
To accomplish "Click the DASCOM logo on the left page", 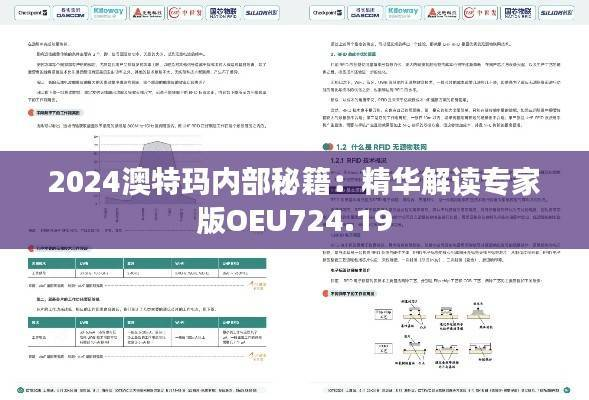I will tap(70, 13).
